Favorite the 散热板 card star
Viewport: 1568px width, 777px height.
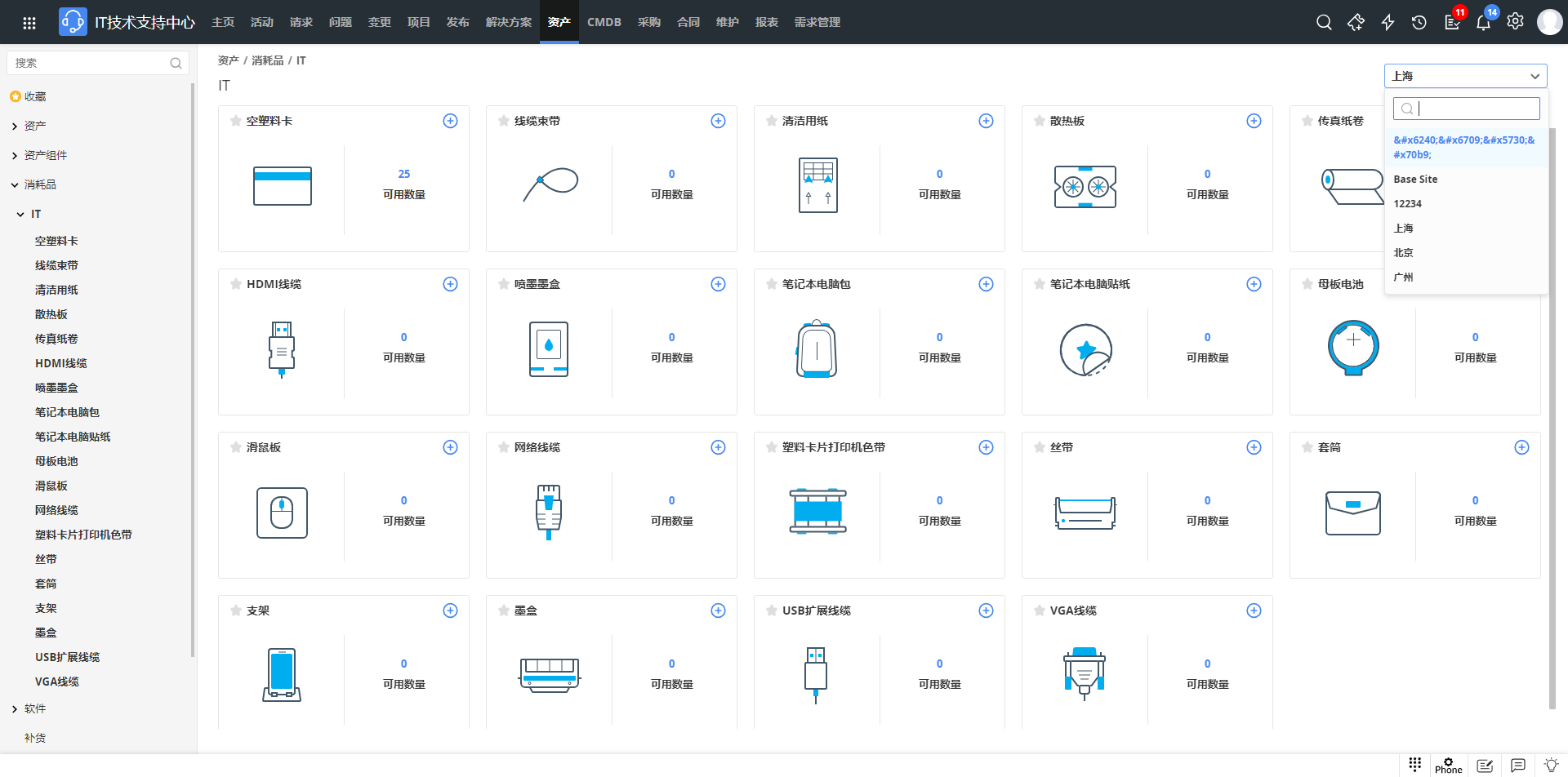click(x=1040, y=121)
